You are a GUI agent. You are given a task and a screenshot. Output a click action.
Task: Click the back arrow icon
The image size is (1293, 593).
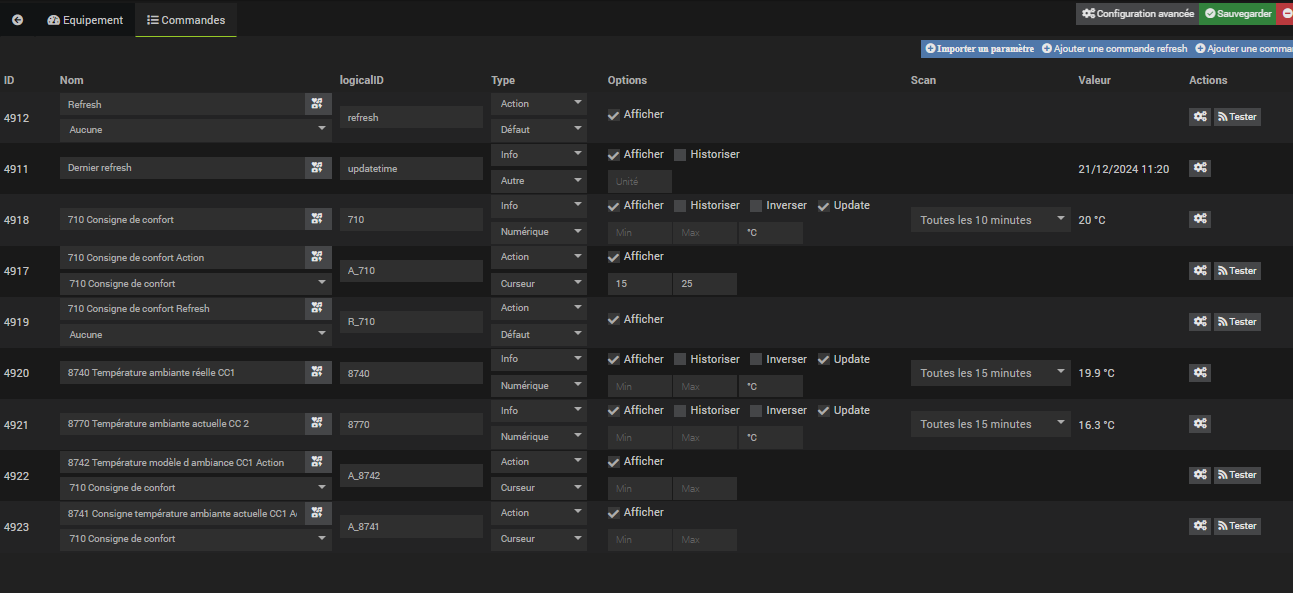click(17, 20)
